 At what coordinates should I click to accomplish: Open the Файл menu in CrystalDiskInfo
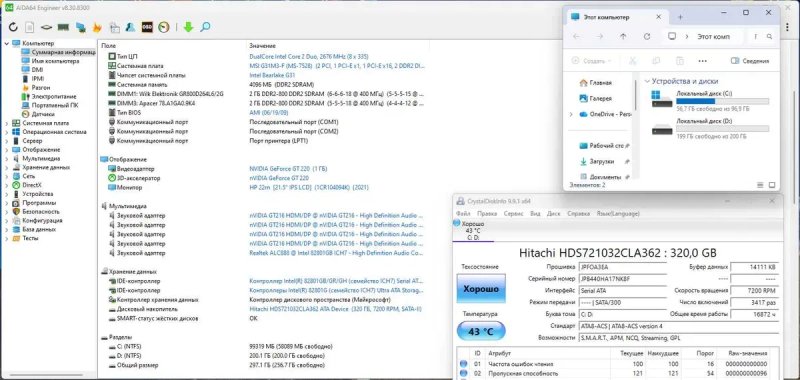pyautogui.click(x=463, y=214)
